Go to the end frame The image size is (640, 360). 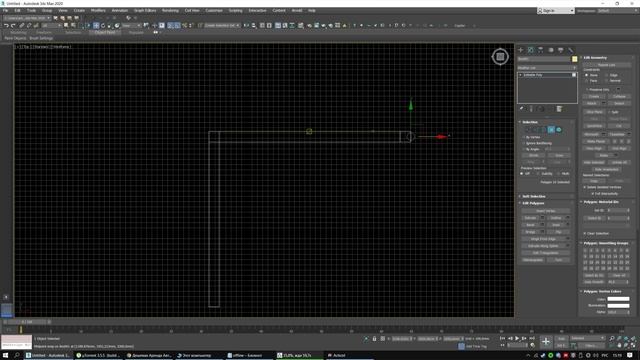pos(532,338)
